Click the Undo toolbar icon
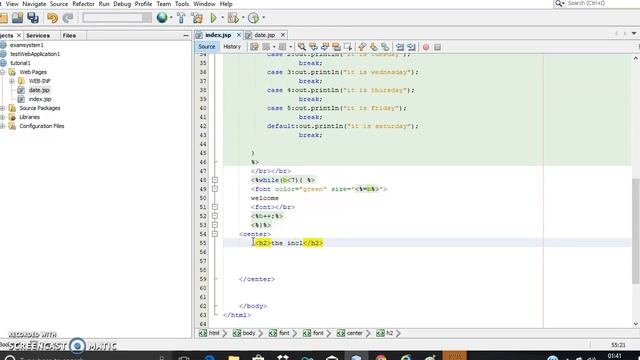The image size is (640, 360). (52, 18)
